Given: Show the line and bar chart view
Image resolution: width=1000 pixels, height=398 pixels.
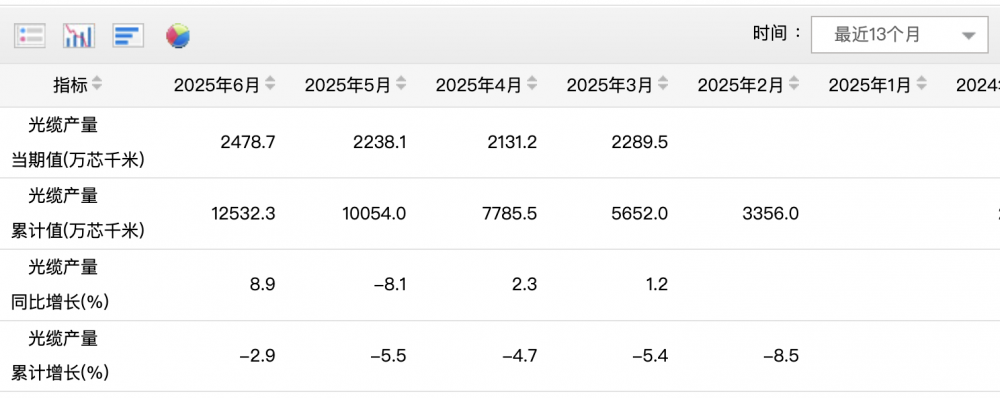Looking at the screenshot, I should (x=79, y=36).
